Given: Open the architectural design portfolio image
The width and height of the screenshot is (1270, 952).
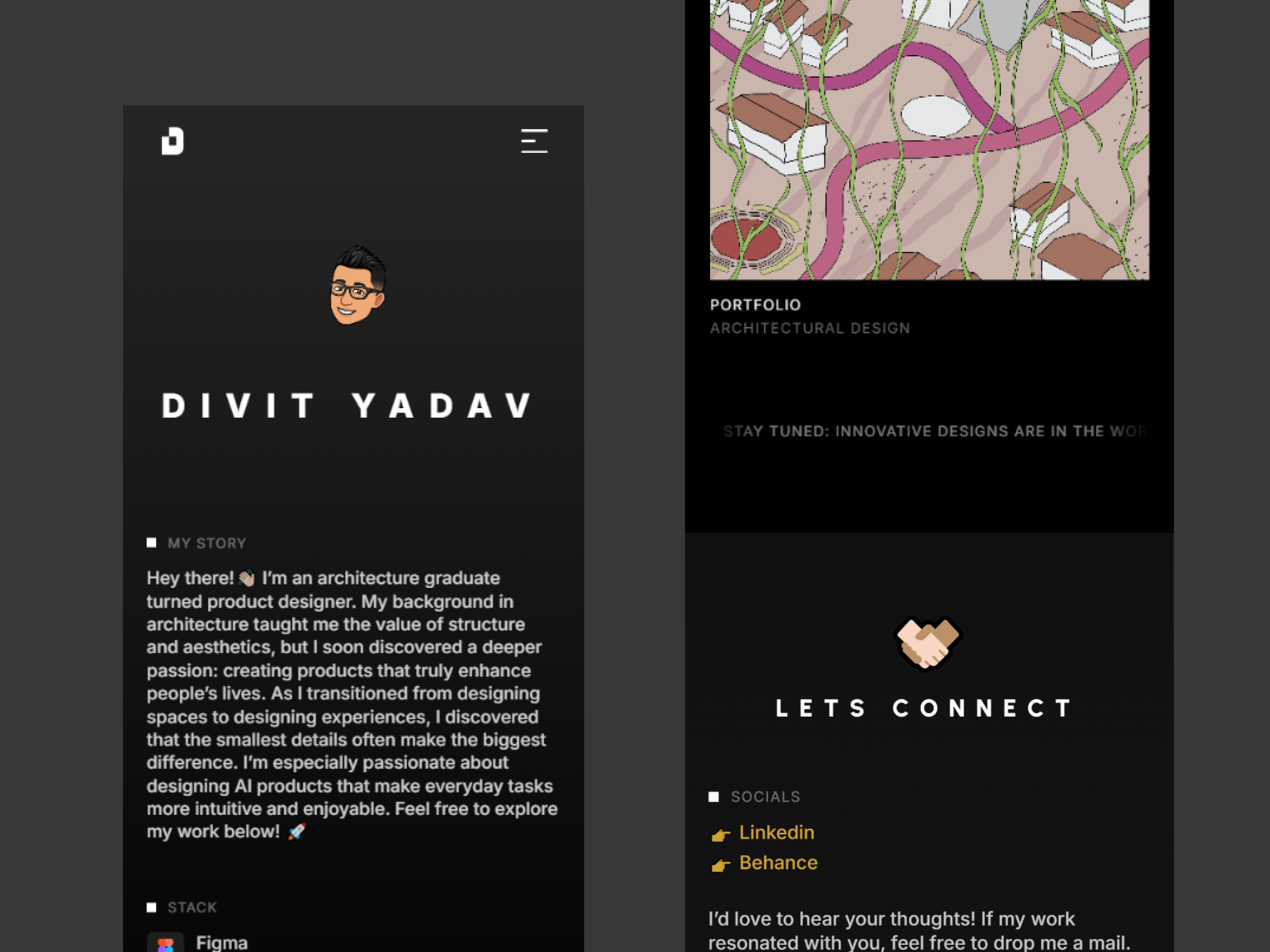Looking at the screenshot, I should (x=929, y=140).
